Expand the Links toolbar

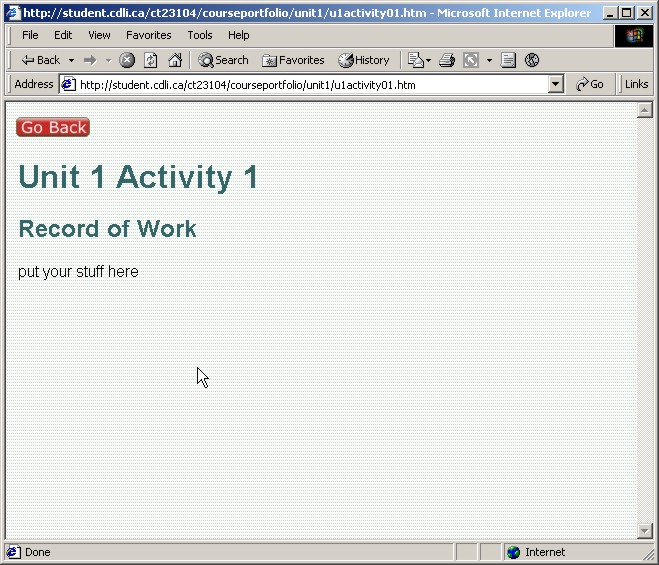pos(636,84)
